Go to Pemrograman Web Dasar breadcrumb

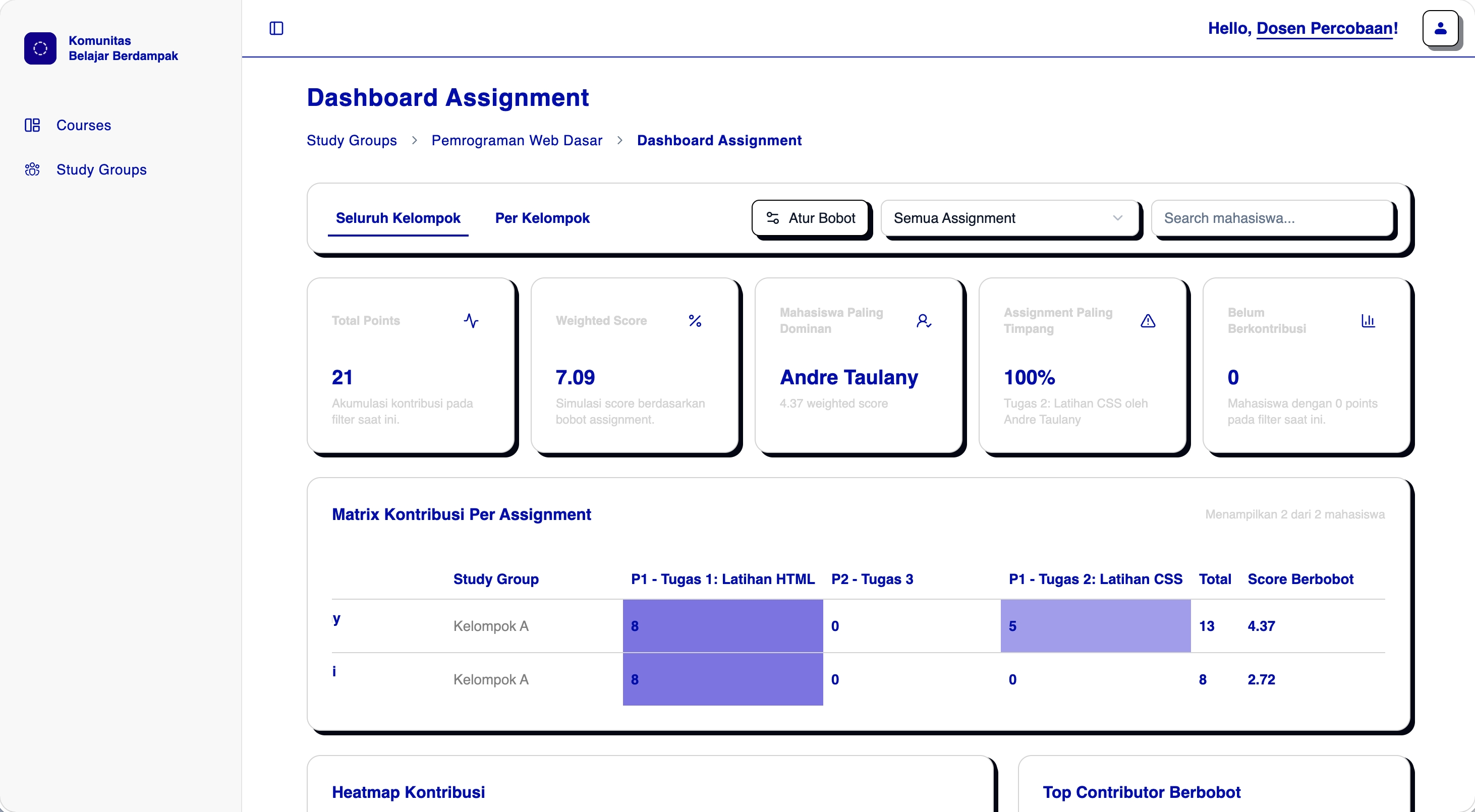pos(517,140)
